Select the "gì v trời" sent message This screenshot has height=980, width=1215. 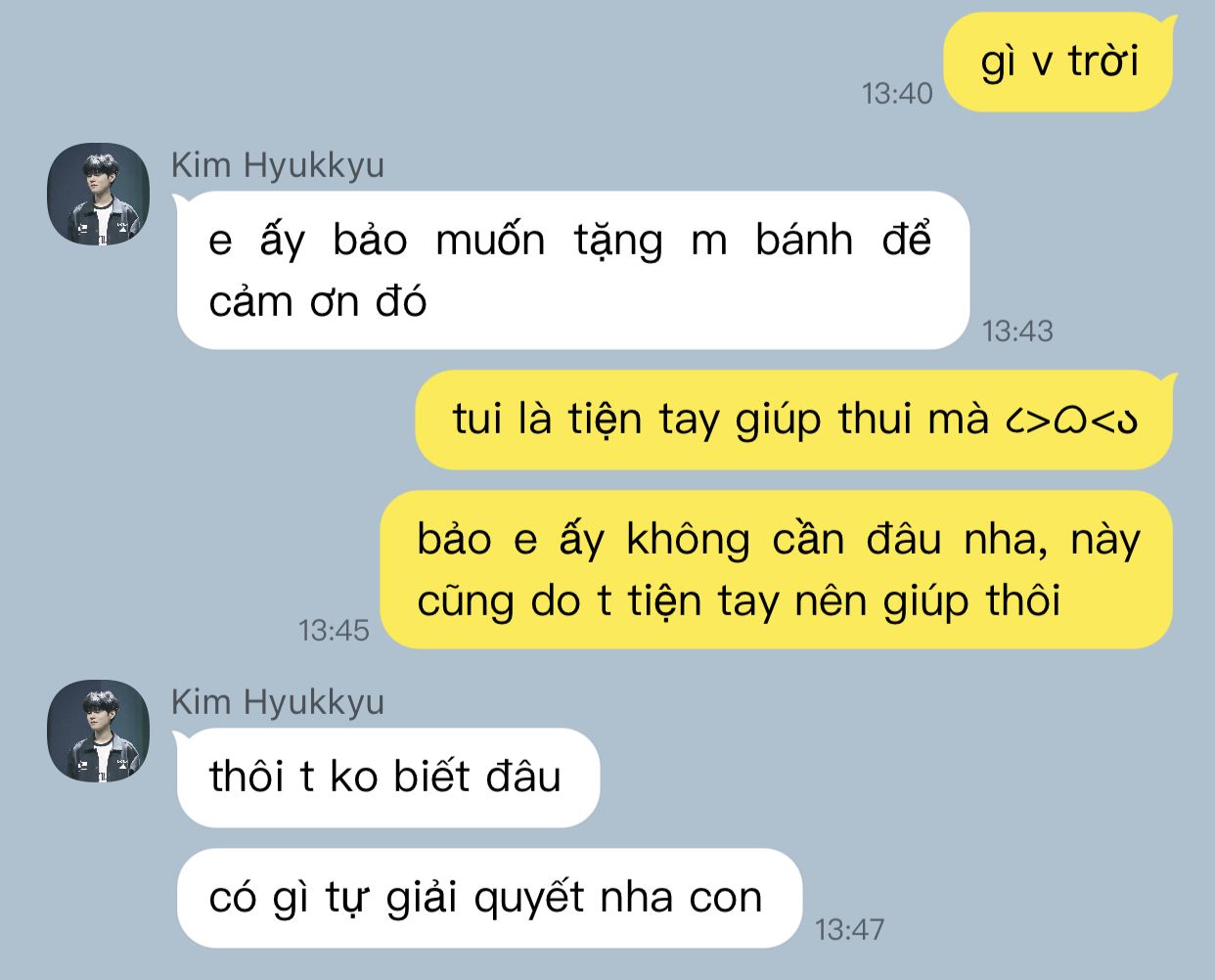pos(1058,62)
